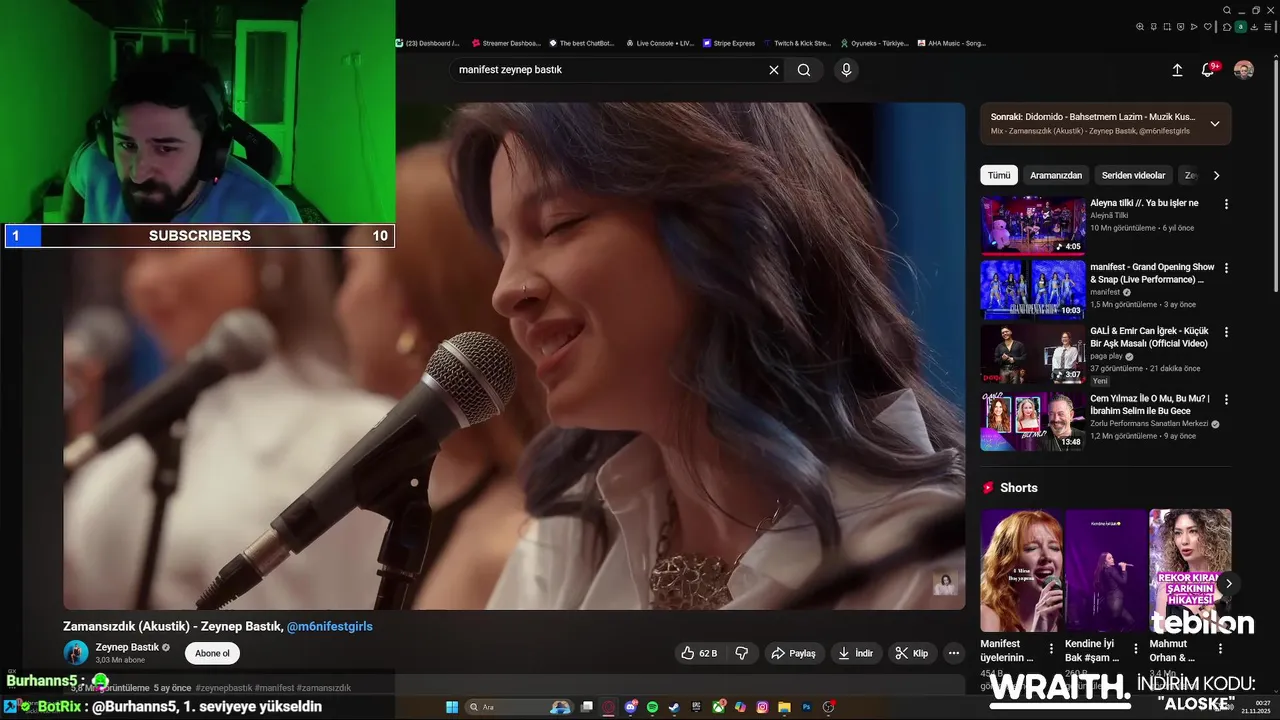Click the #zeynepbastık hashtag

pyautogui.click(x=223, y=688)
